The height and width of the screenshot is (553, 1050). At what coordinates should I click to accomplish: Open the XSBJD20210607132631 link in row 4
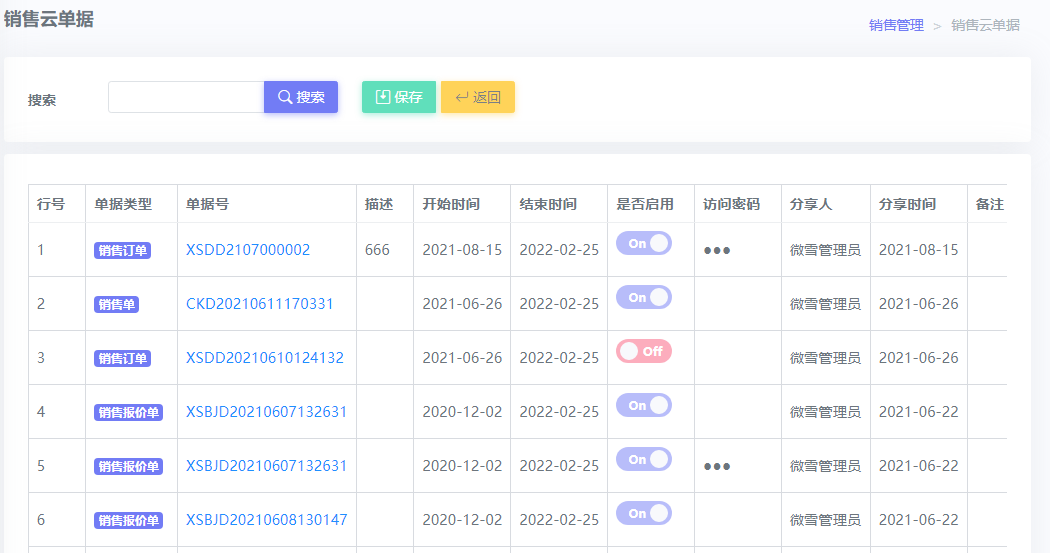coord(267,412)
